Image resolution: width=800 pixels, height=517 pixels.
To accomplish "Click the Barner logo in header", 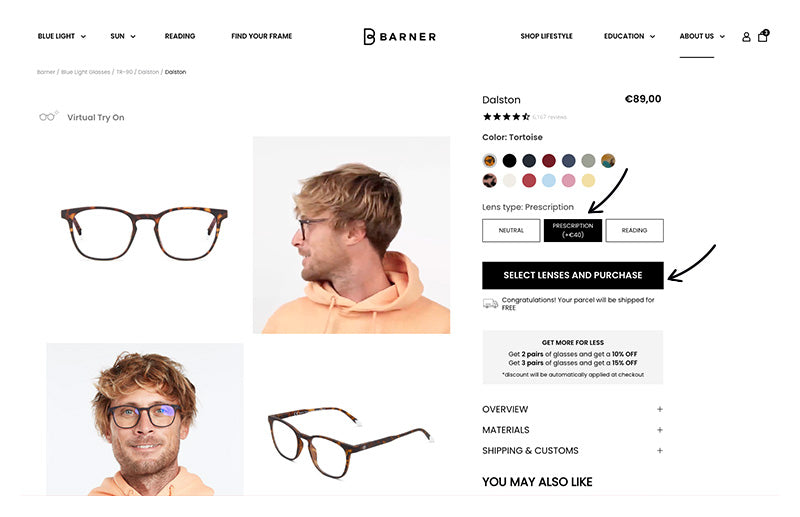I will pos(399,37).
